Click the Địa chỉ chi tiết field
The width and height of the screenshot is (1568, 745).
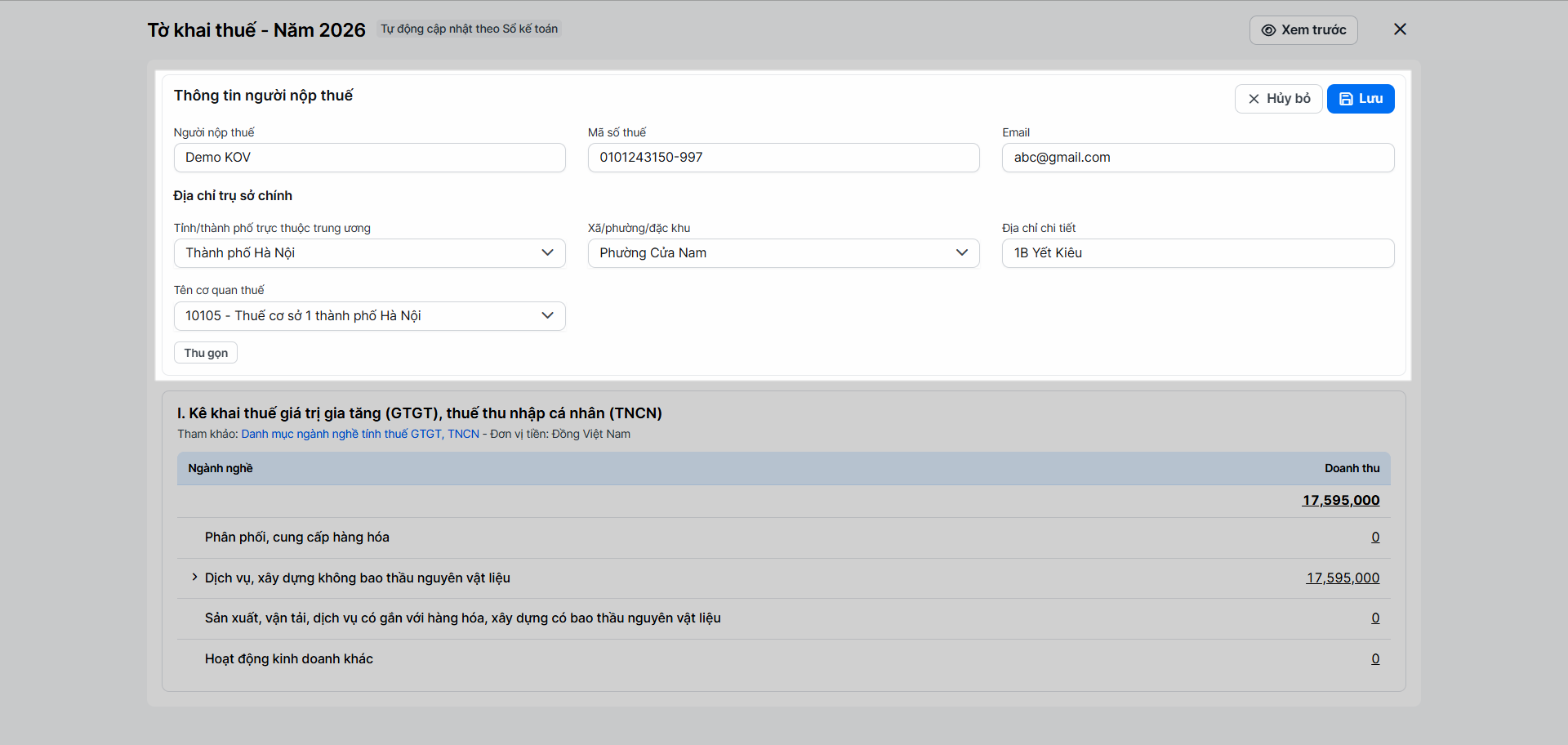coord(1197,253)
